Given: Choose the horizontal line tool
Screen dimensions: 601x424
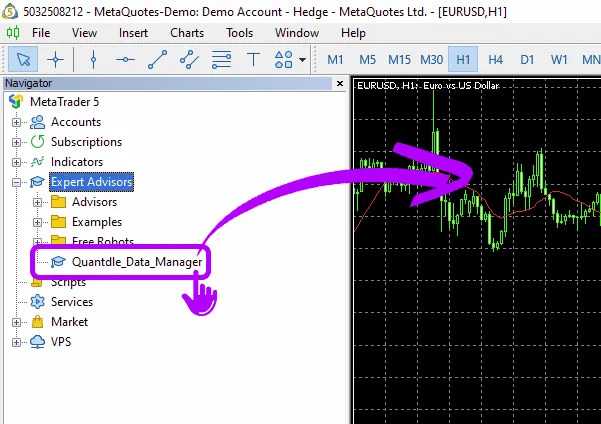Looking at the screenshot, I should tap(125, 59).
